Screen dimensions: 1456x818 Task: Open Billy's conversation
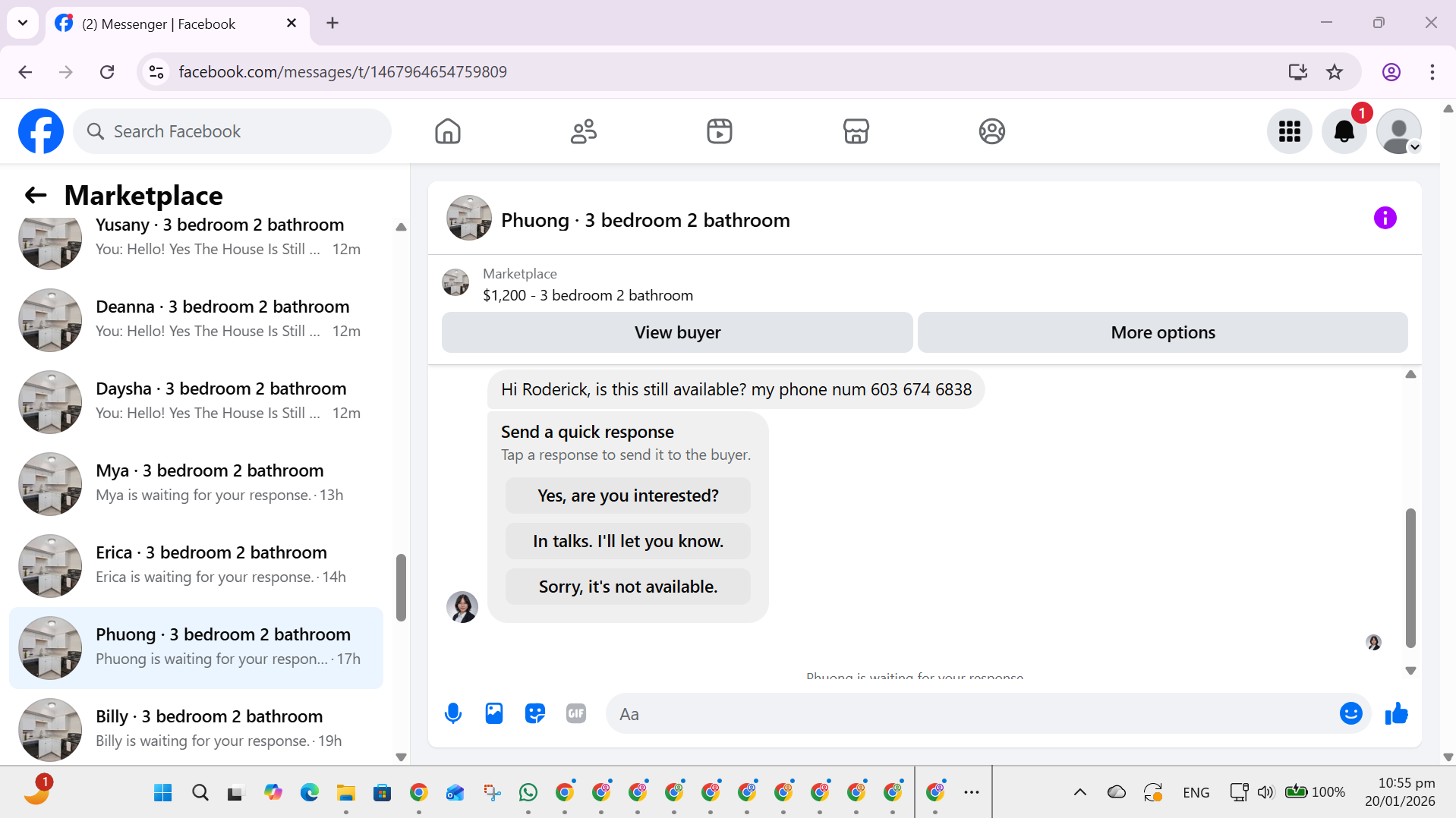pyautogui.click(x=196, y=728)
